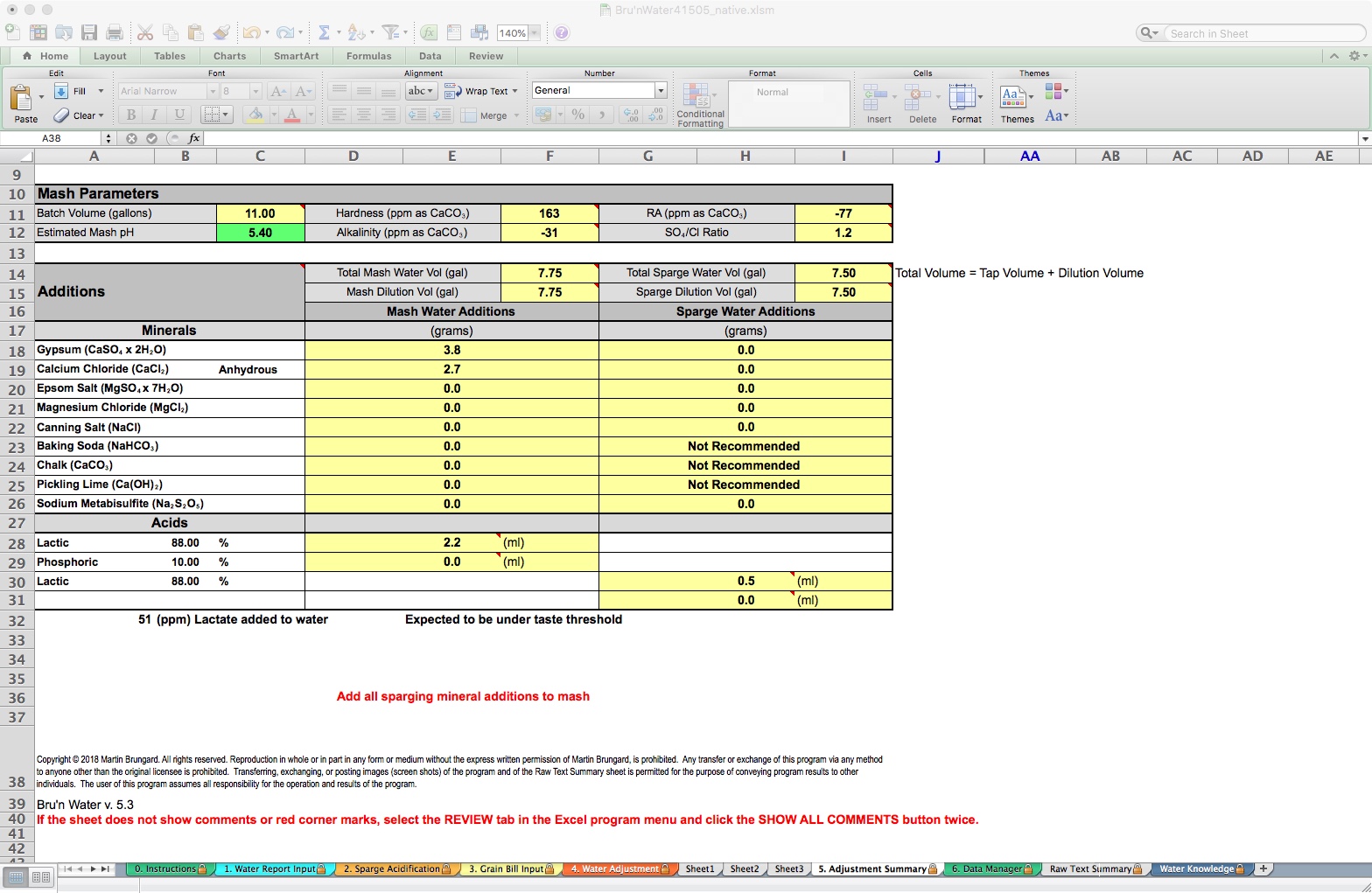
Task: Expand the General number format dropdown
Action: 661,90
